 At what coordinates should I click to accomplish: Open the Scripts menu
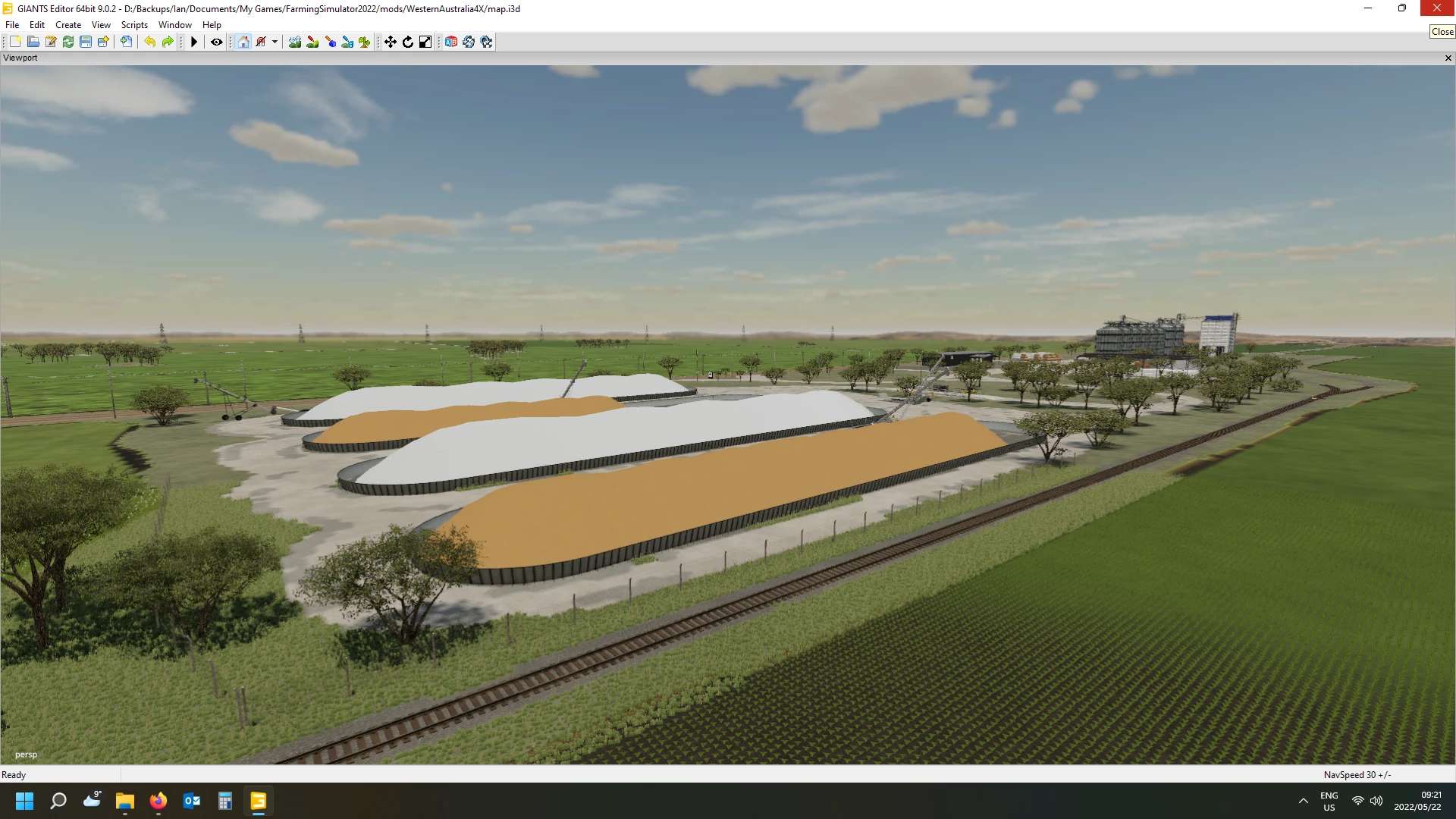[134, 25]
